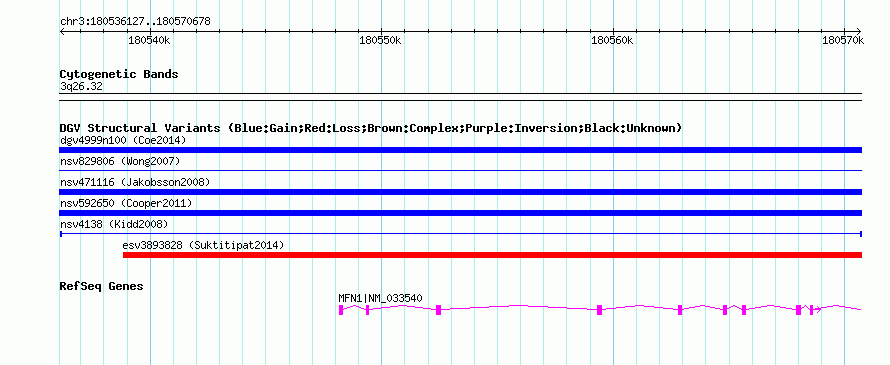Click the 180560k ruler tick label
Screen dimensions: 890x365
[x=612, y=40]
